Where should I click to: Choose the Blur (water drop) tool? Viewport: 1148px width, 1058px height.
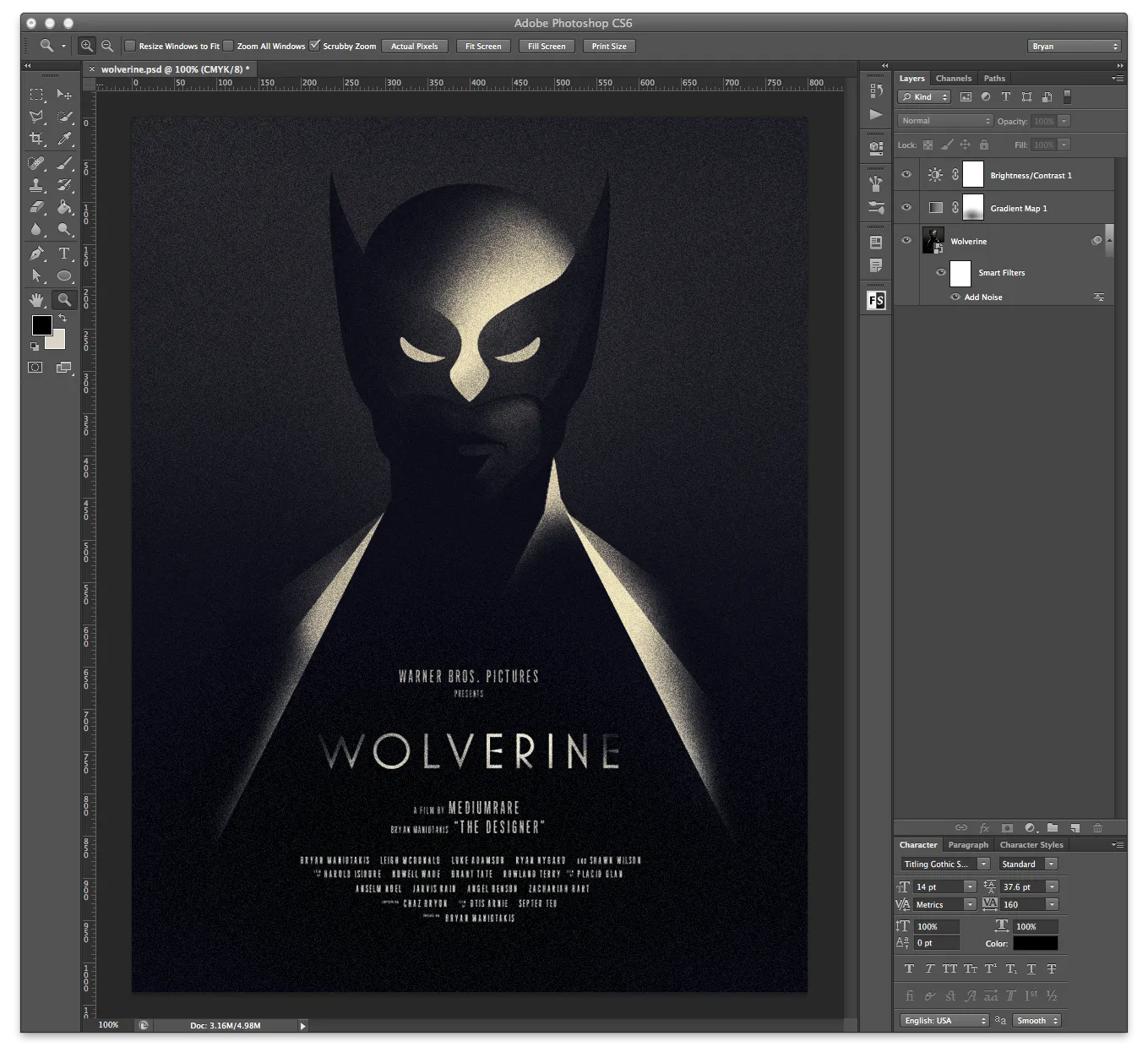tap(36, 229)
